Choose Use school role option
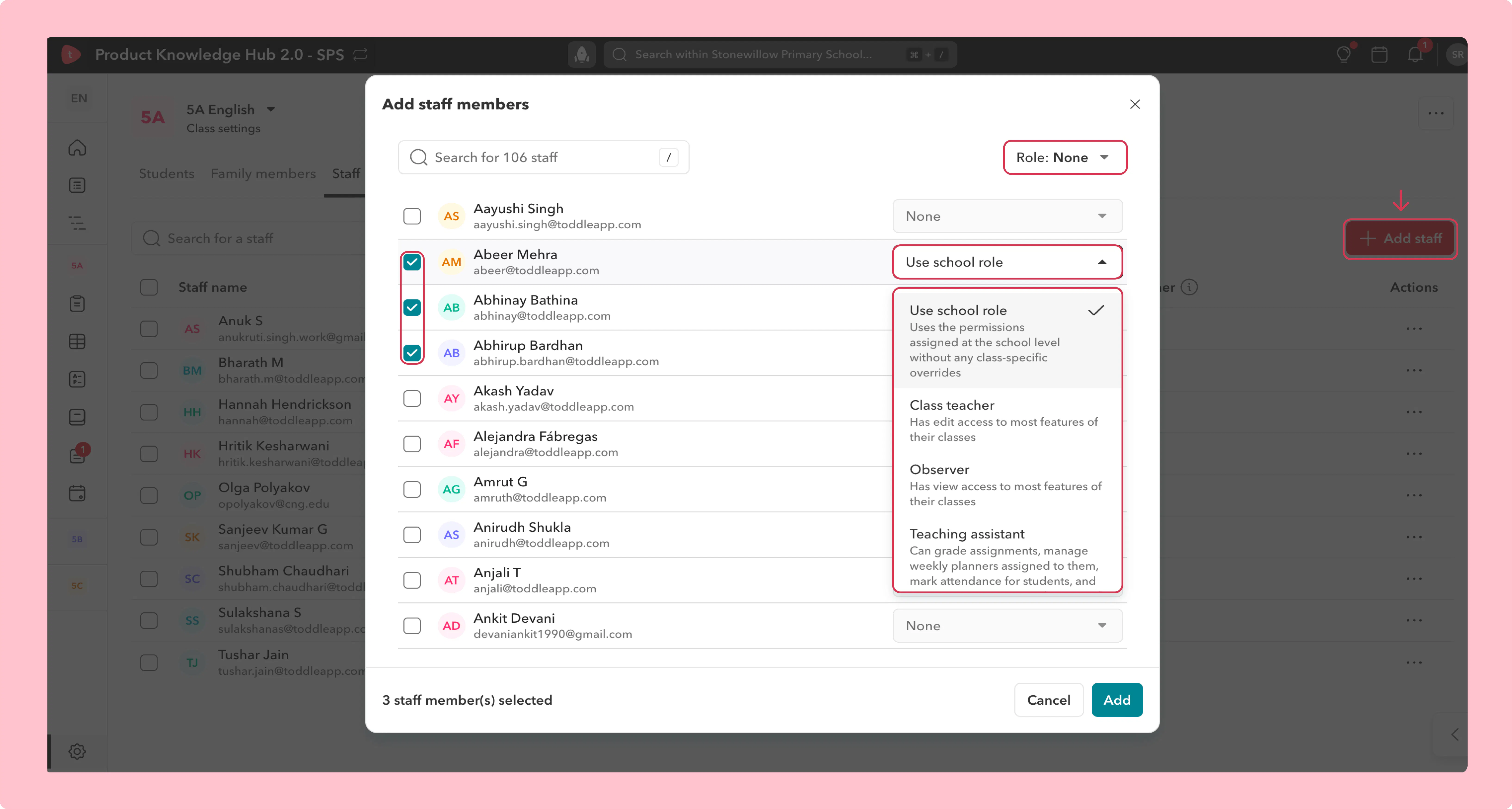Screen dimensions: 1512x809 (x=1007, y=340)
